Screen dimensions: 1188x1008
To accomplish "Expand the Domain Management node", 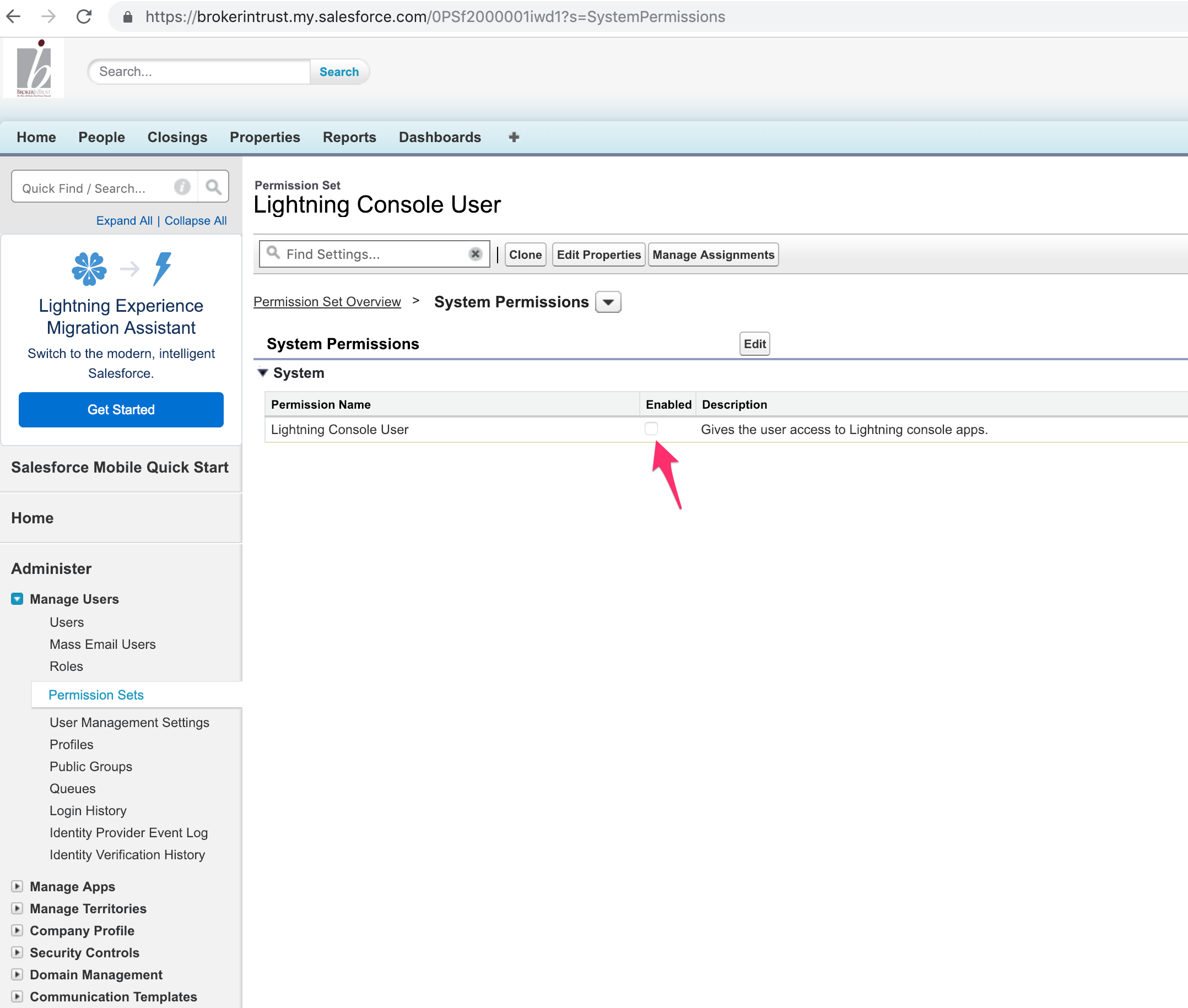I will (17, 974).
